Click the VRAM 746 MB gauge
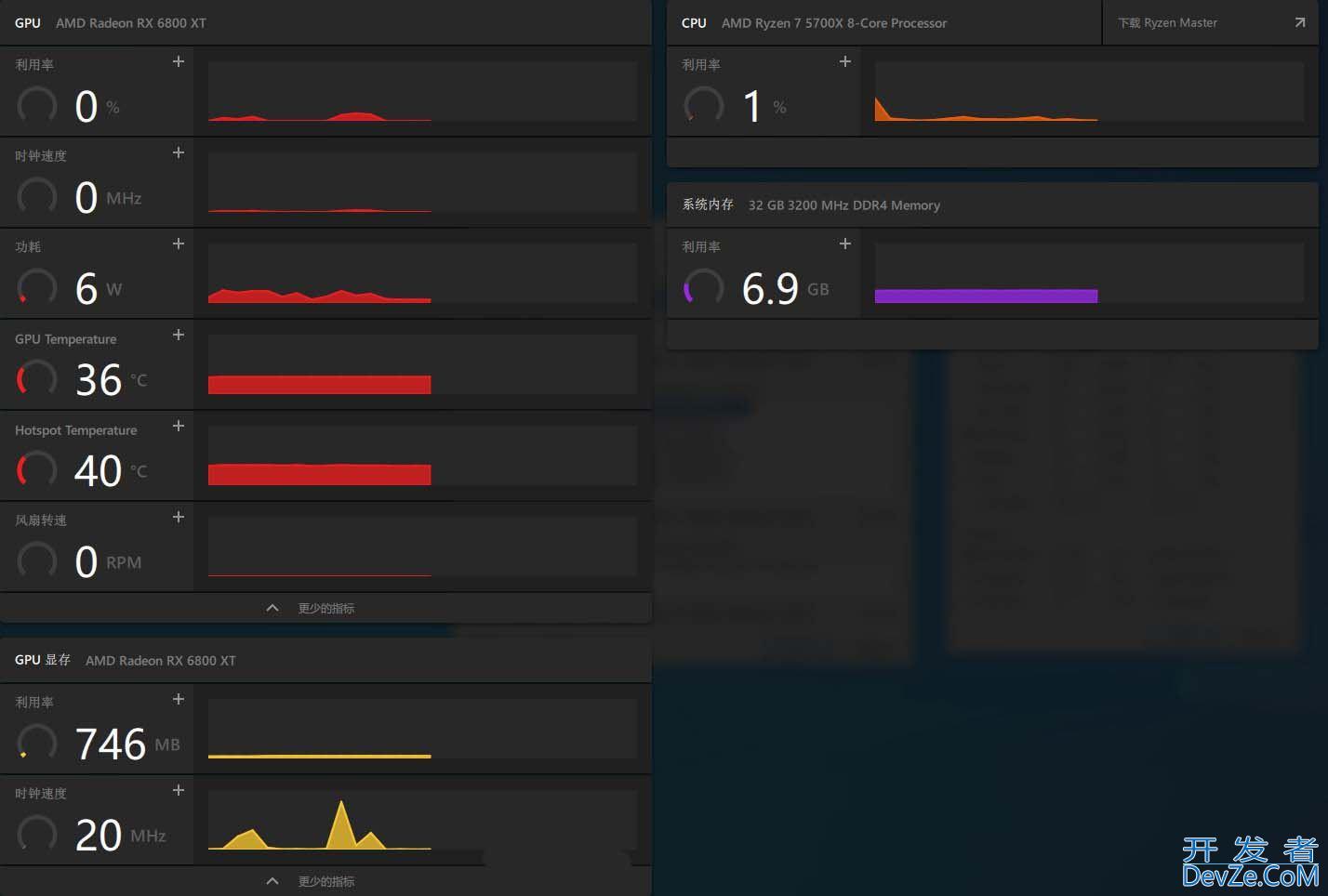Image resolution: width=1328 pixels, height=896 pixels. click(x=37, y=743)
